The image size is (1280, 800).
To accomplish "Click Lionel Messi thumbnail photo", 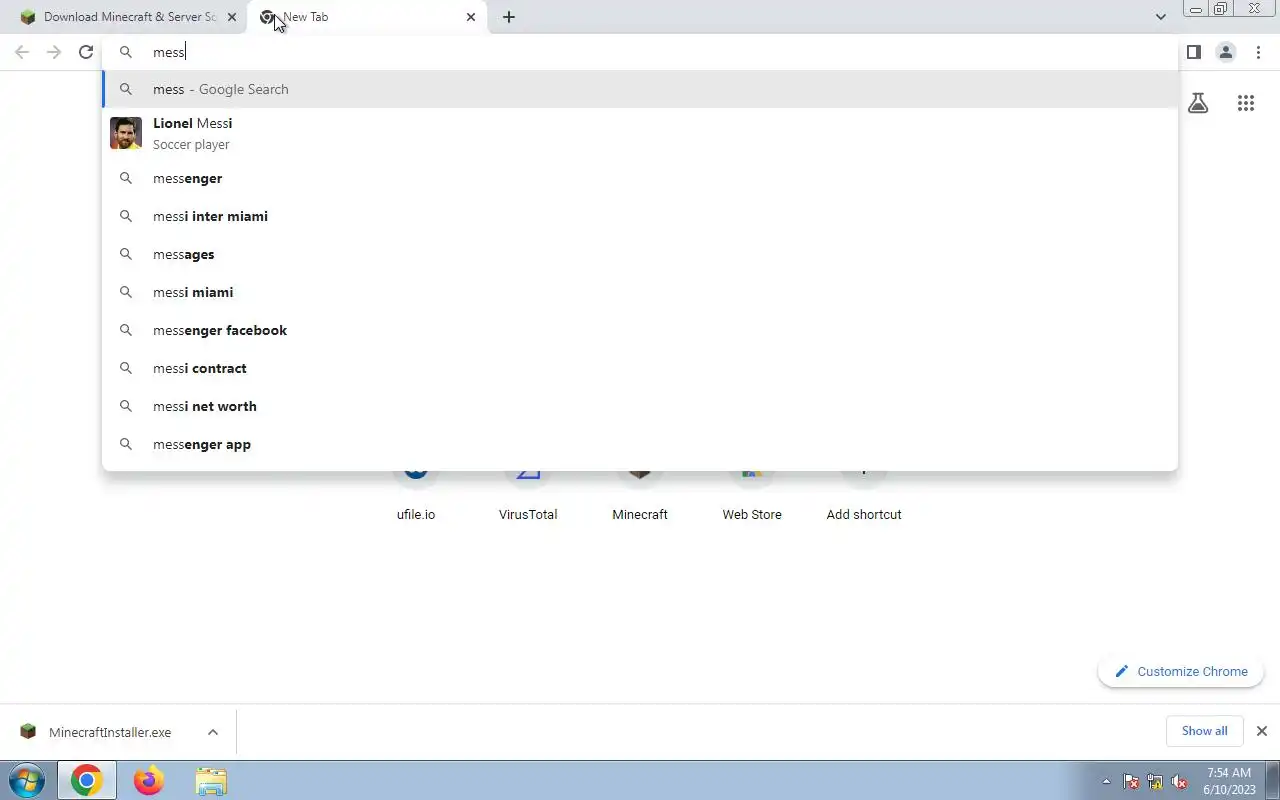I will 126,133.
